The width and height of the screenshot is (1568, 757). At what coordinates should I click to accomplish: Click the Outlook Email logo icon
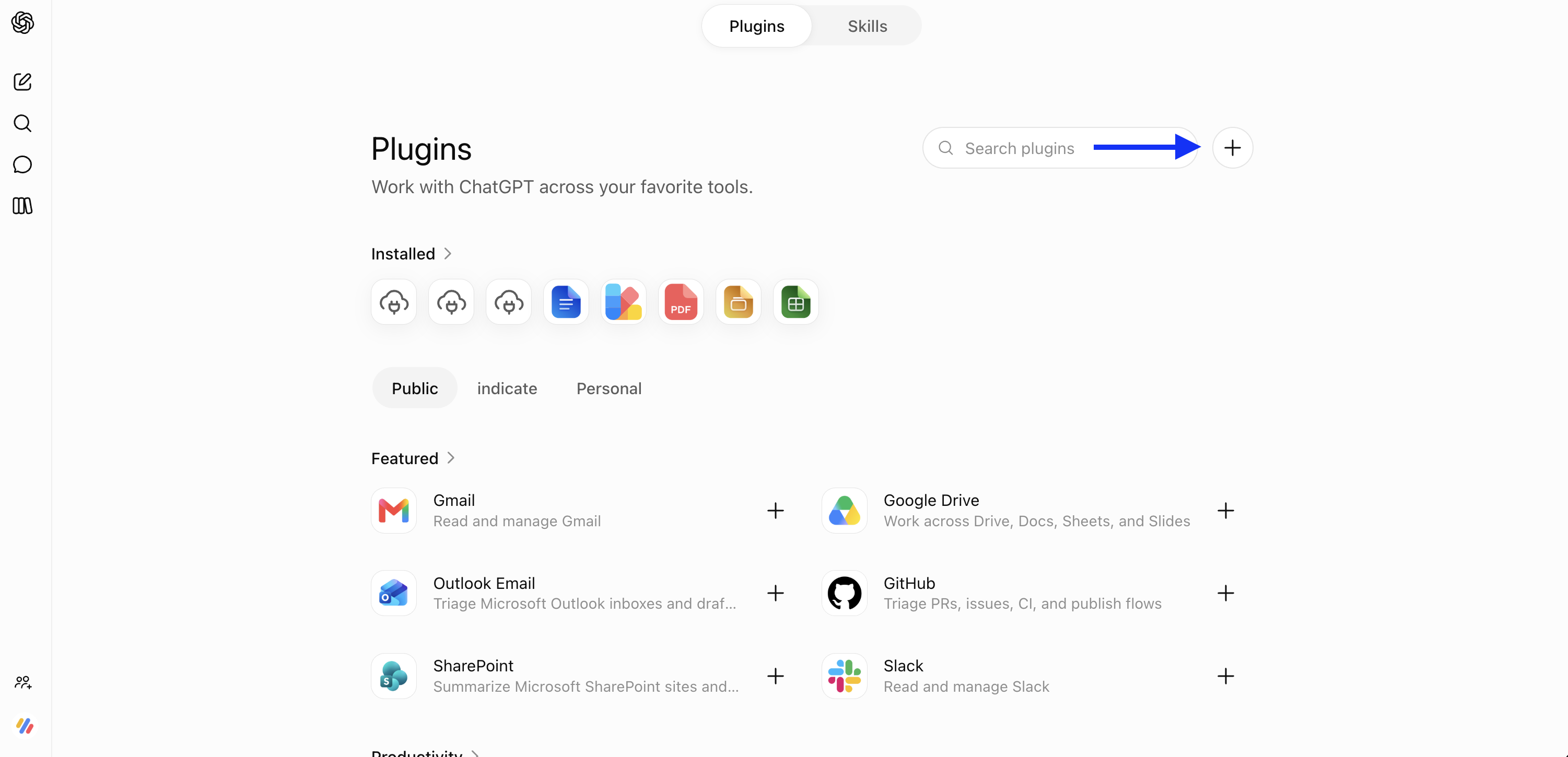[x=394, y=593]
